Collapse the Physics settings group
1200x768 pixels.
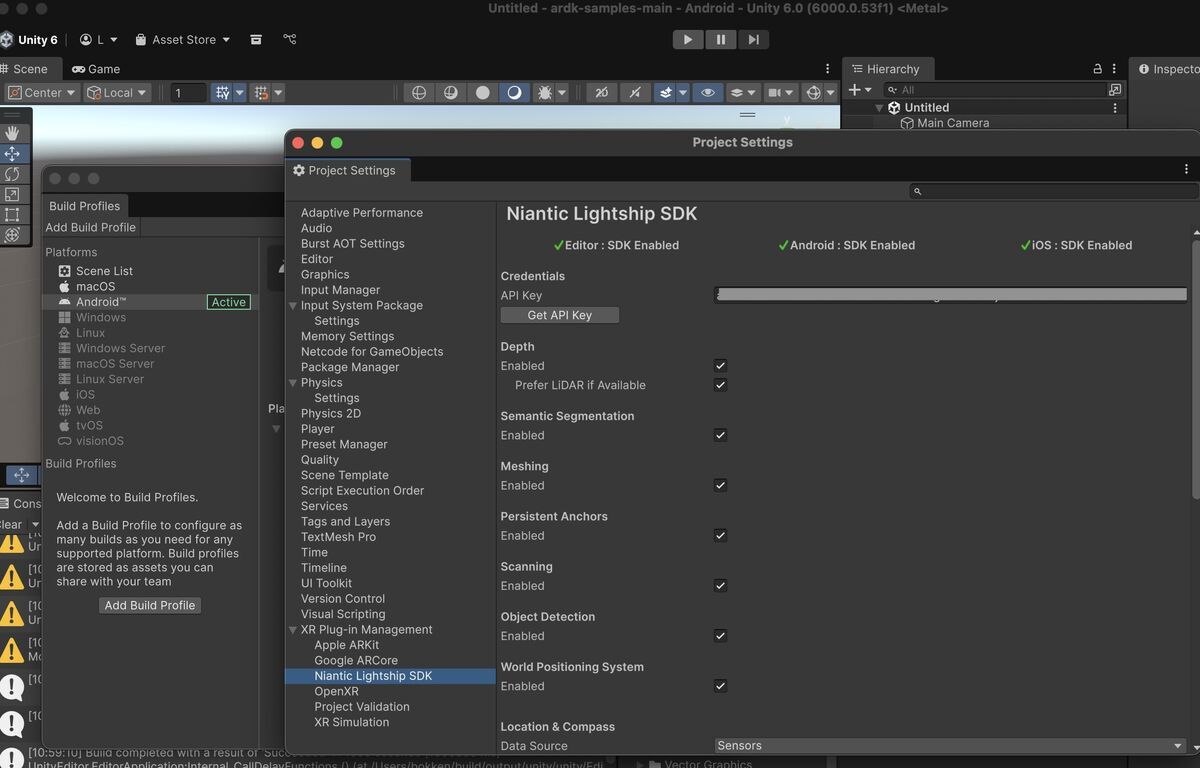[293, 383]
